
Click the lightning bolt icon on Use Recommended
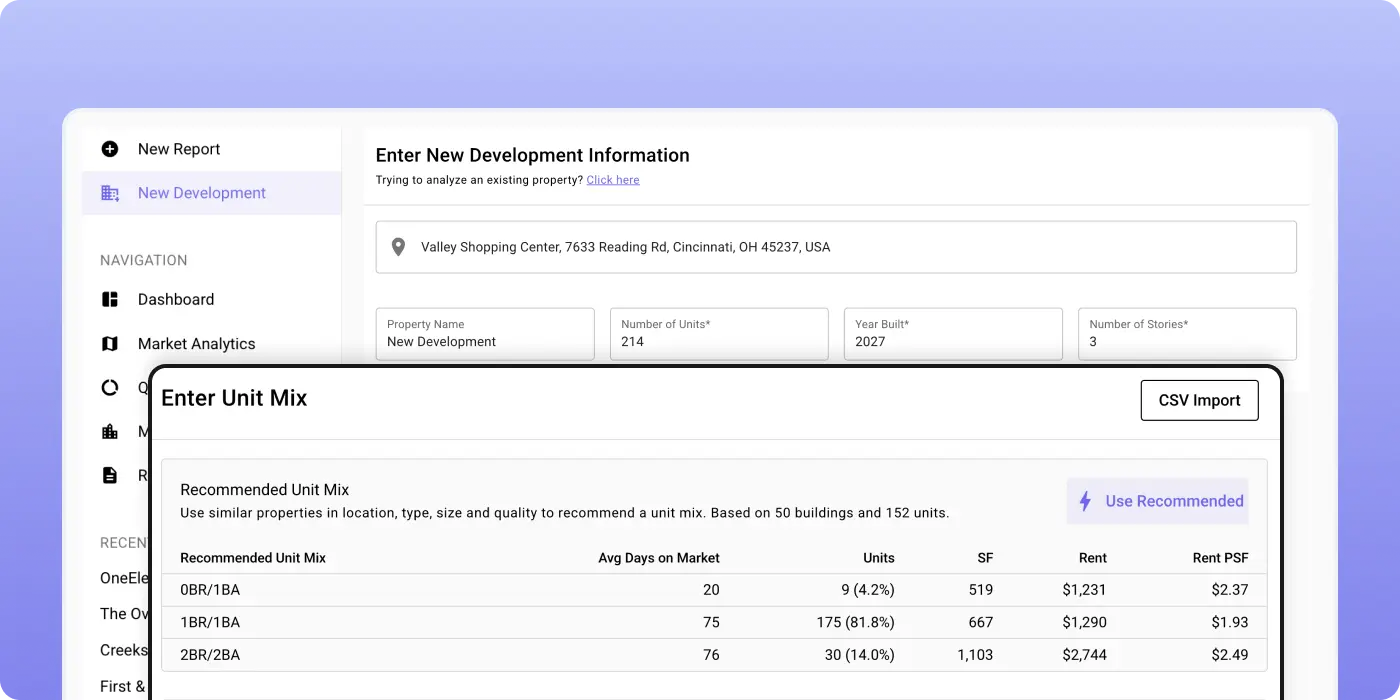tap(1085, 501)
